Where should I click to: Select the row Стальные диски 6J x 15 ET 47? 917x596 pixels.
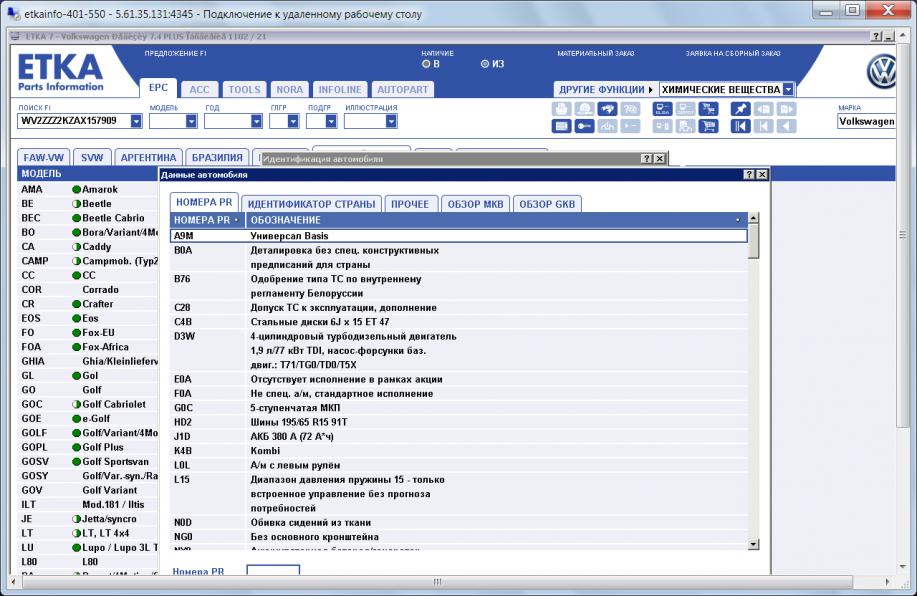click(458, 322)
